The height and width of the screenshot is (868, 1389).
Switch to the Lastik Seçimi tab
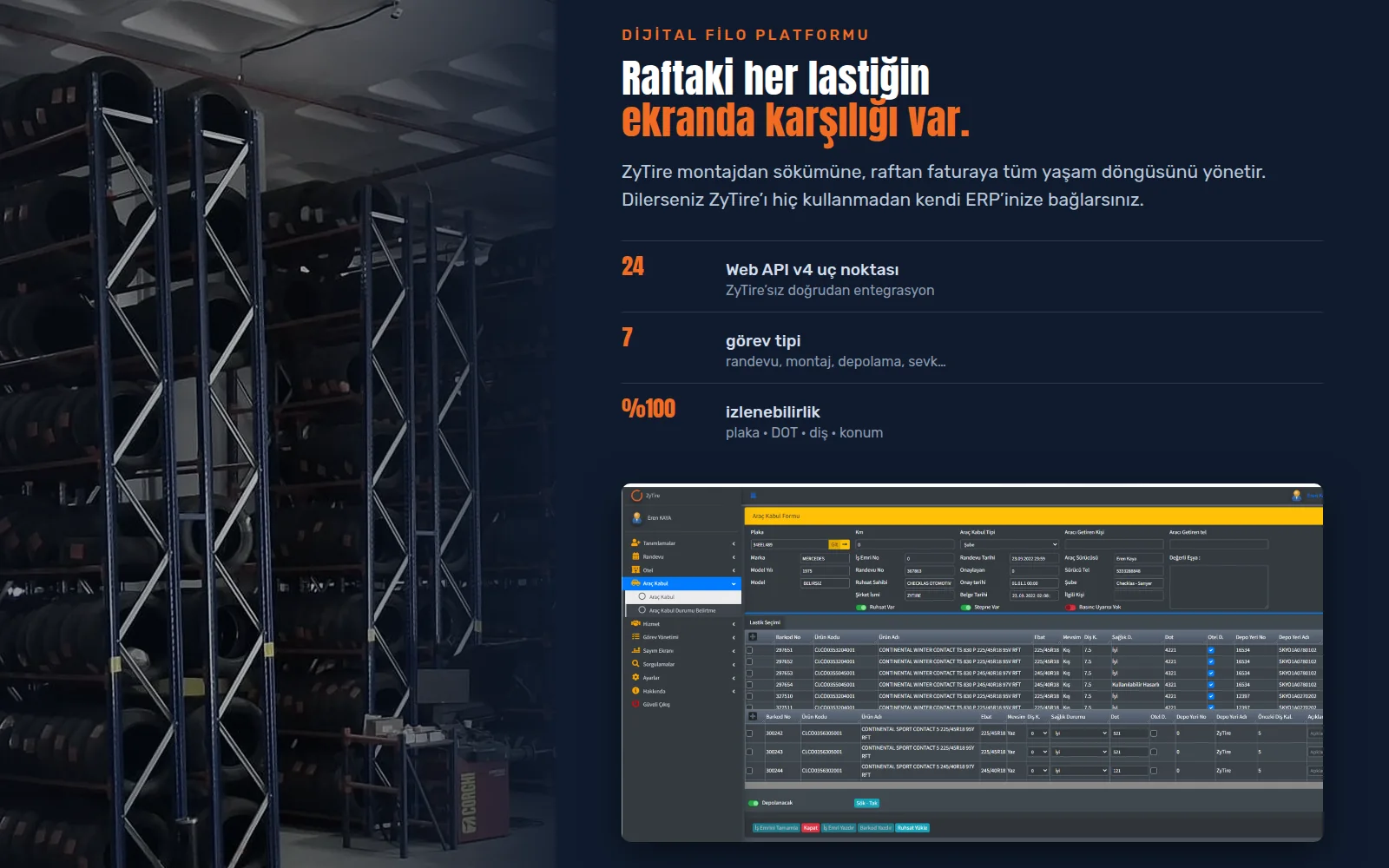(765, 622)
